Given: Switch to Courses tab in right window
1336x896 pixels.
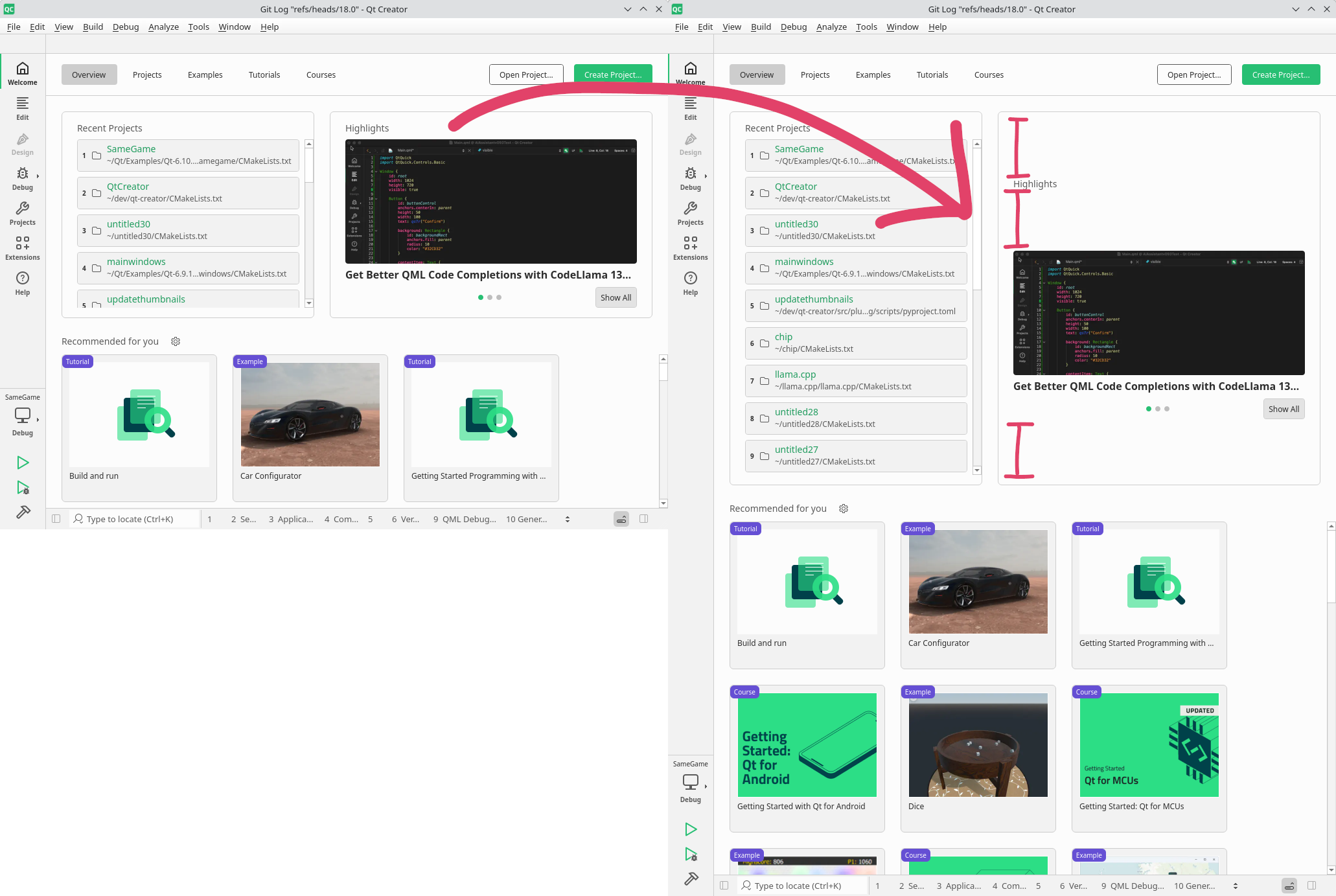Looking at the screenshot, I should pos(989,75).
